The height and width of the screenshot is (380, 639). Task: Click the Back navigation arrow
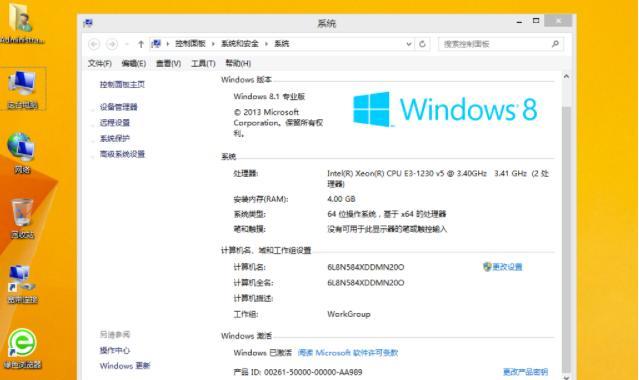94,44
